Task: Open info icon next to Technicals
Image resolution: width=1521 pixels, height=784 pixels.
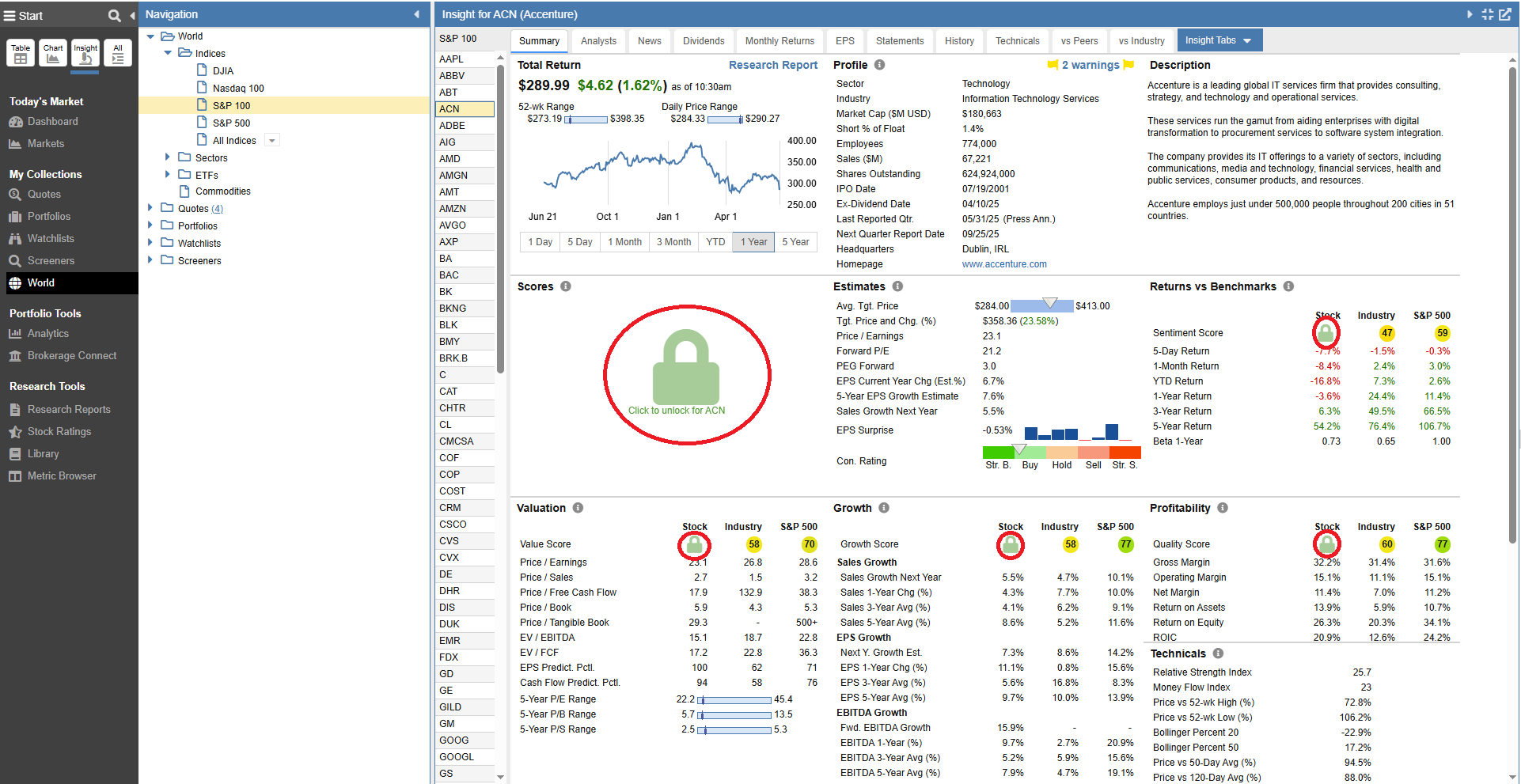Action: pyautogui.click(x=1218, y=653)
